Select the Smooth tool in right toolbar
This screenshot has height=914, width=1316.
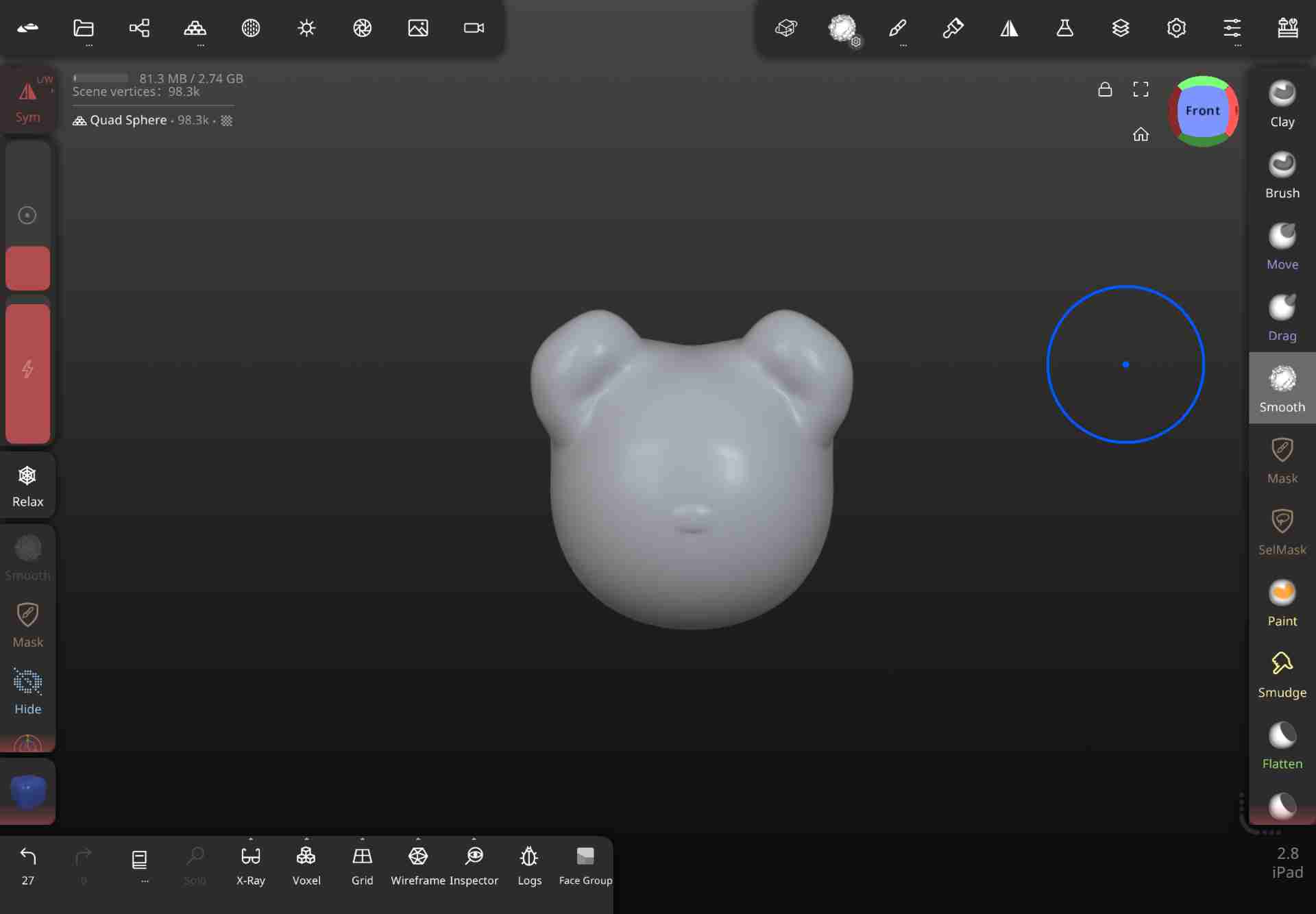click(1282, 388)
